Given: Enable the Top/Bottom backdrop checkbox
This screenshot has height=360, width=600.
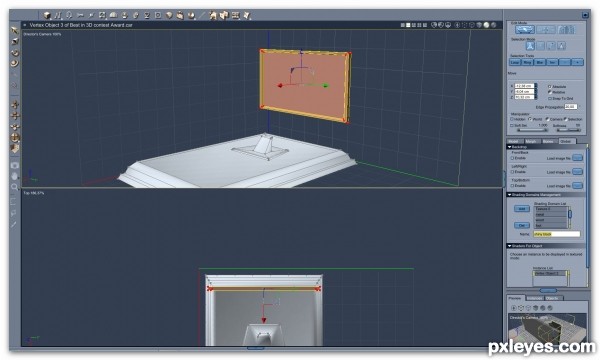Looking at the screenshot, I should (x=512, y=186).
